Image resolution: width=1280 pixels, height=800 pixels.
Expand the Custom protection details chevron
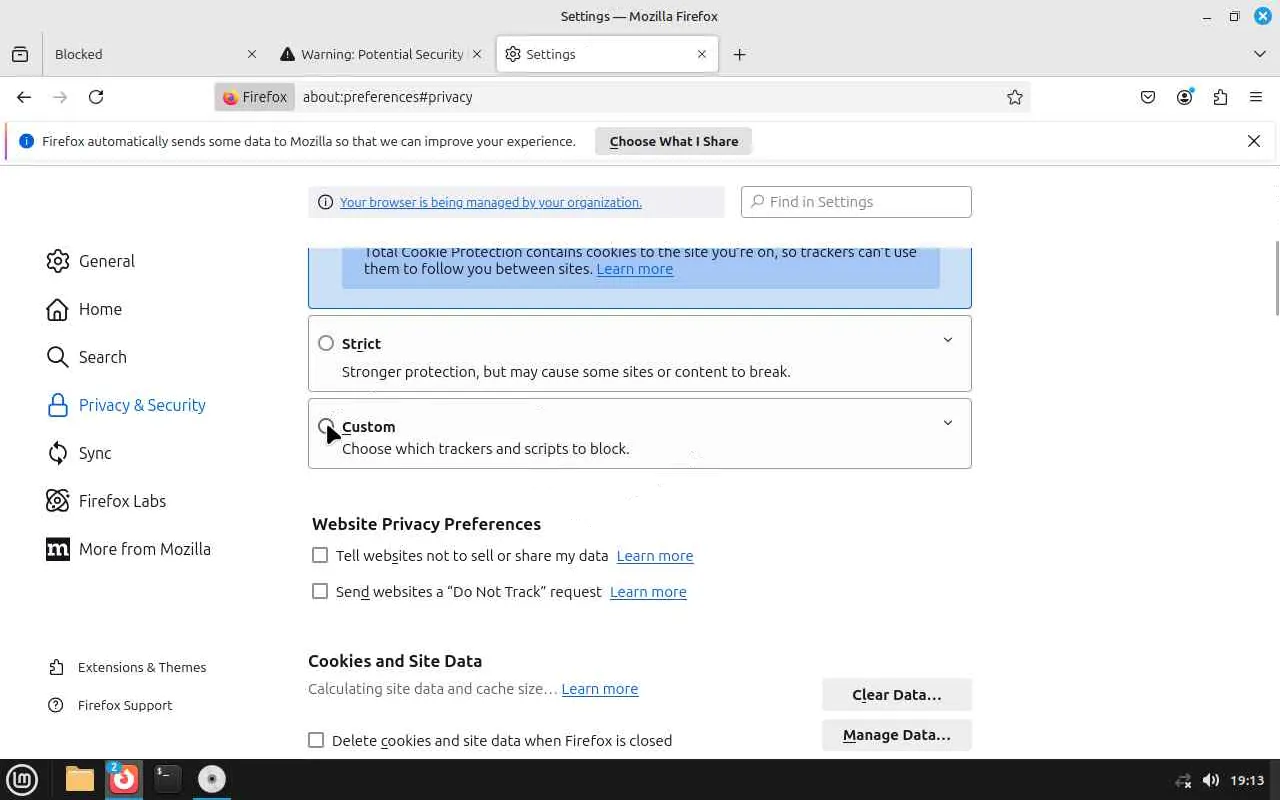[948, 423]
